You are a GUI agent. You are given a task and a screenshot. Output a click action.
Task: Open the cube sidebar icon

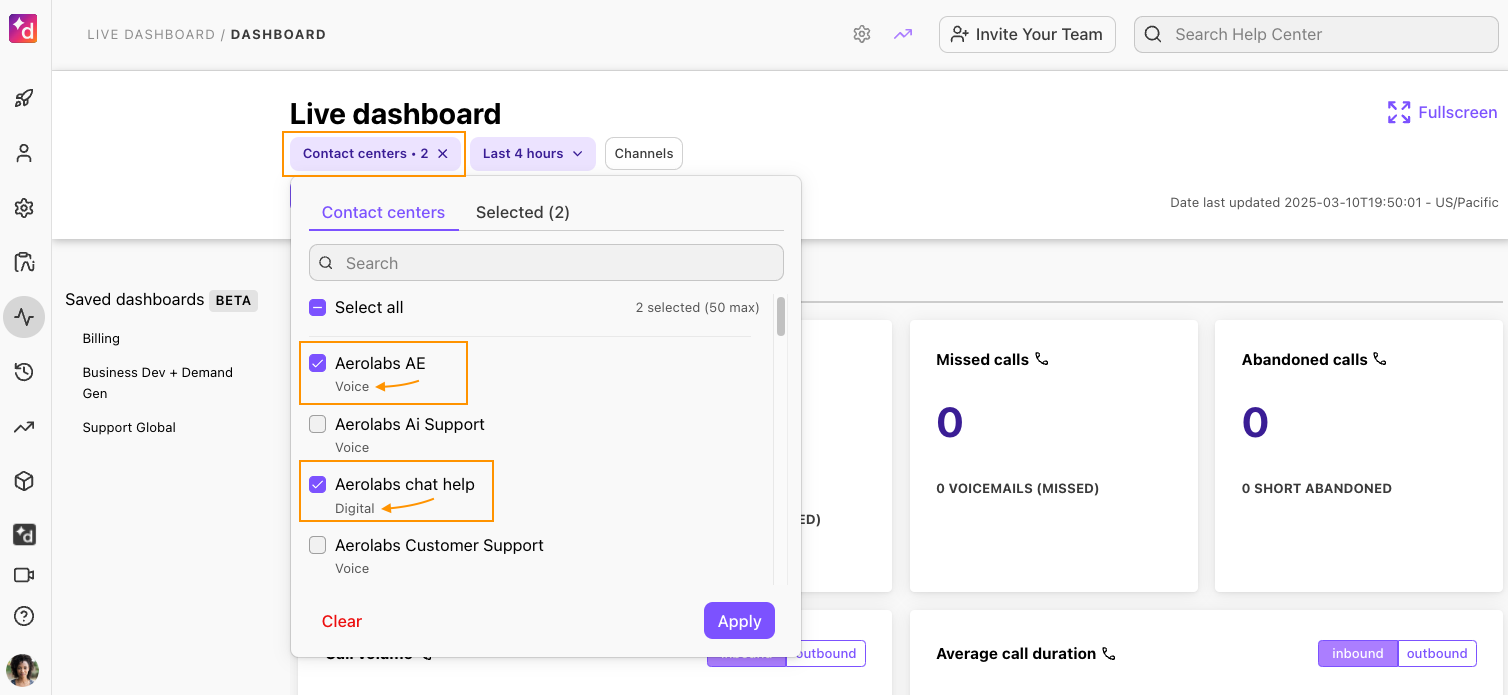coord(24,481)
